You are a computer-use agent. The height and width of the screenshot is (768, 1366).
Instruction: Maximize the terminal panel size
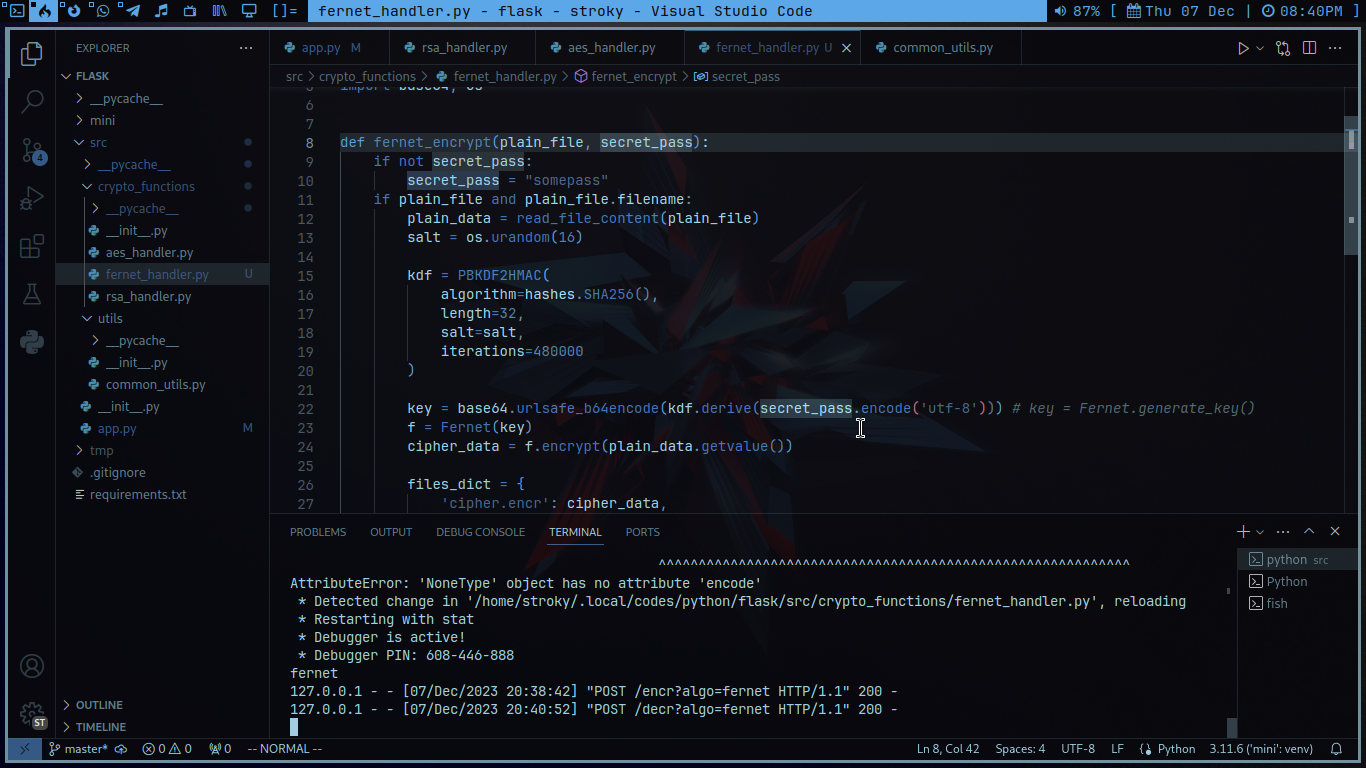pyautogui.click(x=1308, y=532)
